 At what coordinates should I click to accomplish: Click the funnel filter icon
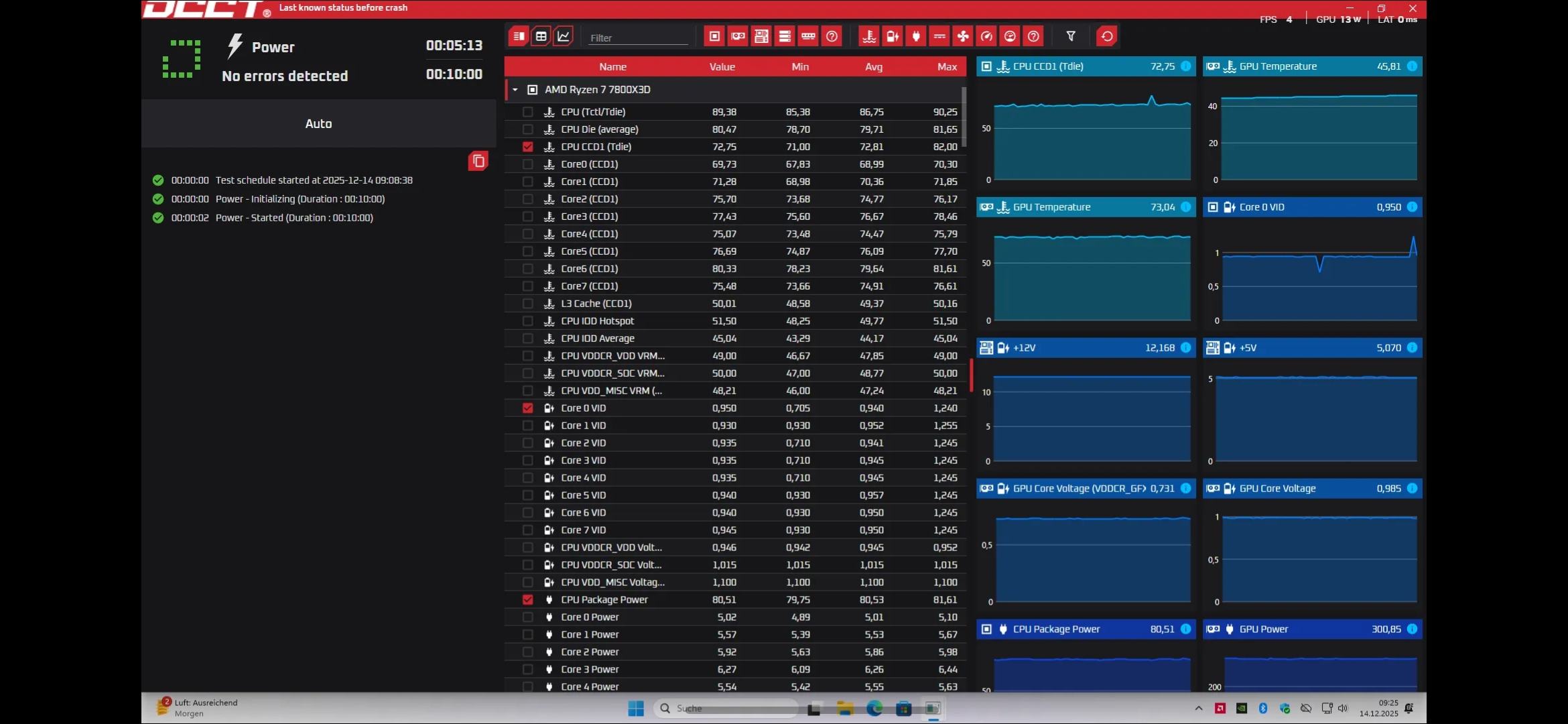pos(1071,36)
